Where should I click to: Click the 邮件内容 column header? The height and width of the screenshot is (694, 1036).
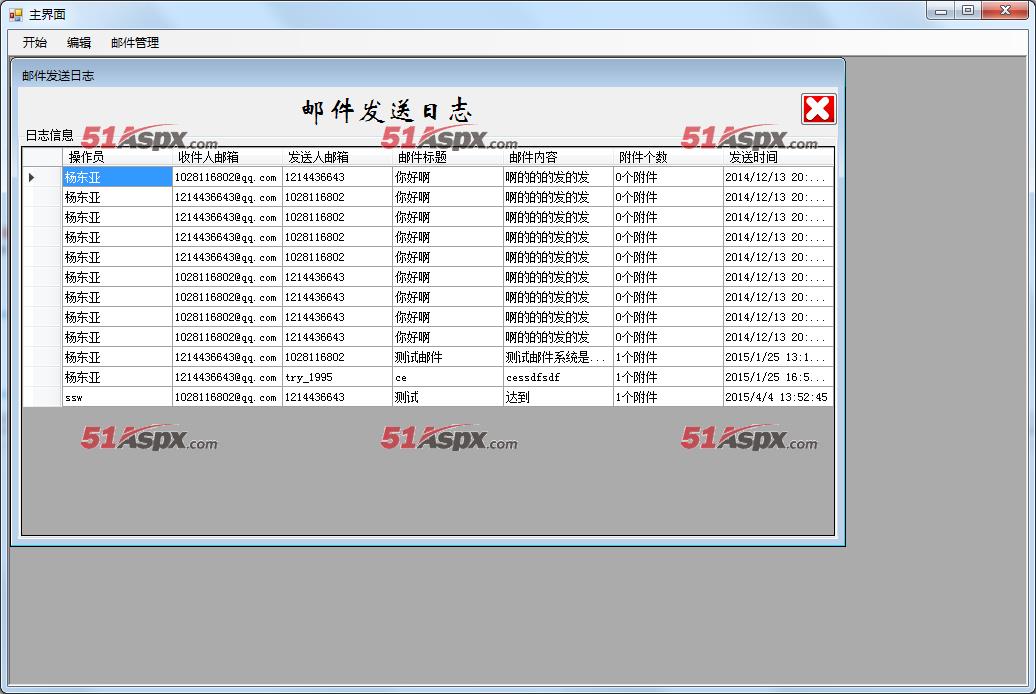557,157
